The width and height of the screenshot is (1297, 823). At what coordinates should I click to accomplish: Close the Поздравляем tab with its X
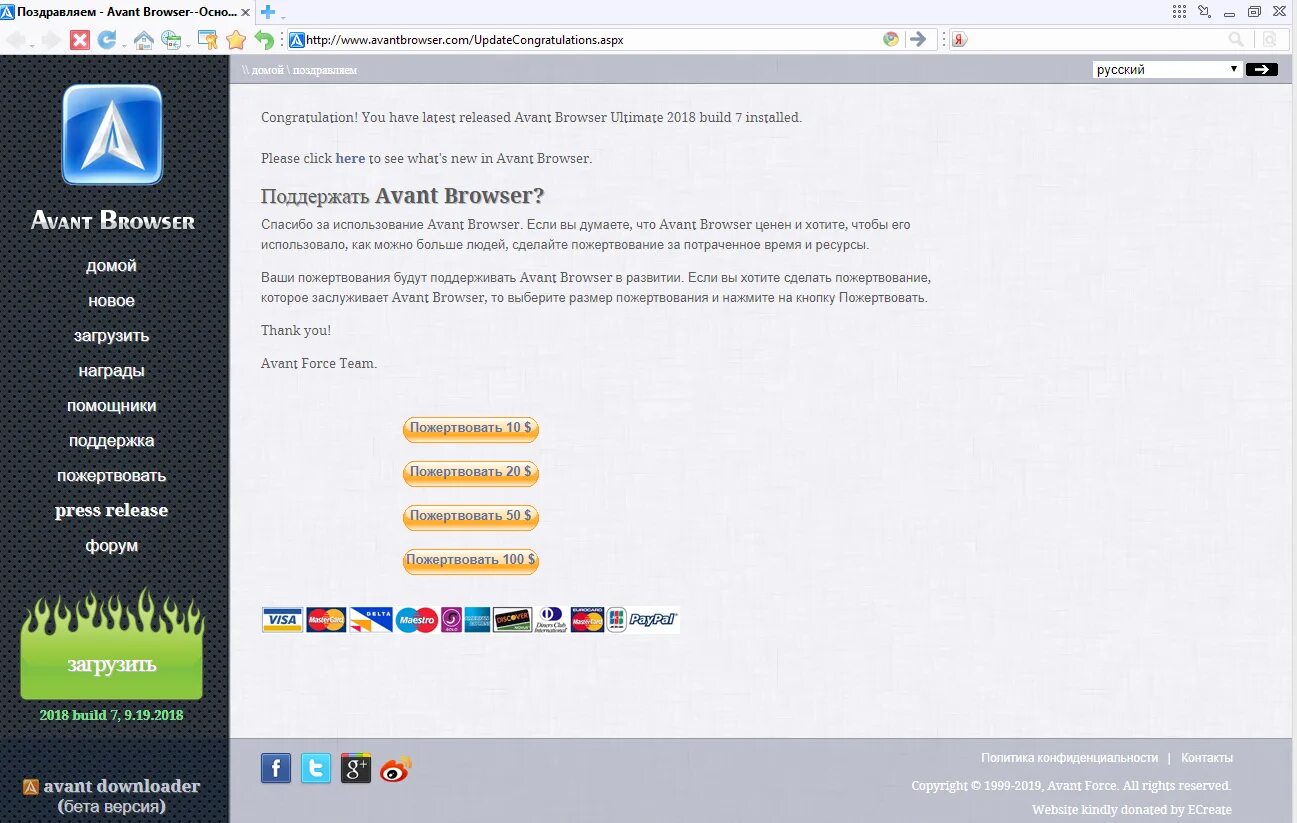tap(247, 12)
